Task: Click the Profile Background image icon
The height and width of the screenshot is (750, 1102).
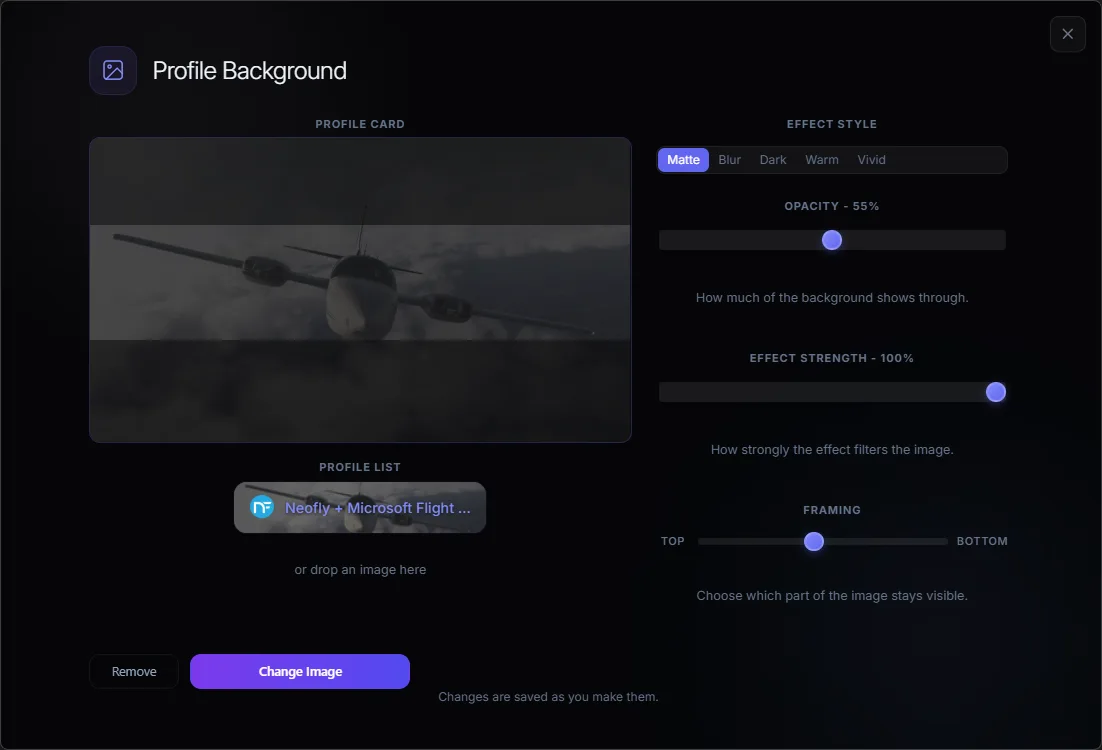Action: click(x=113, y=70)
